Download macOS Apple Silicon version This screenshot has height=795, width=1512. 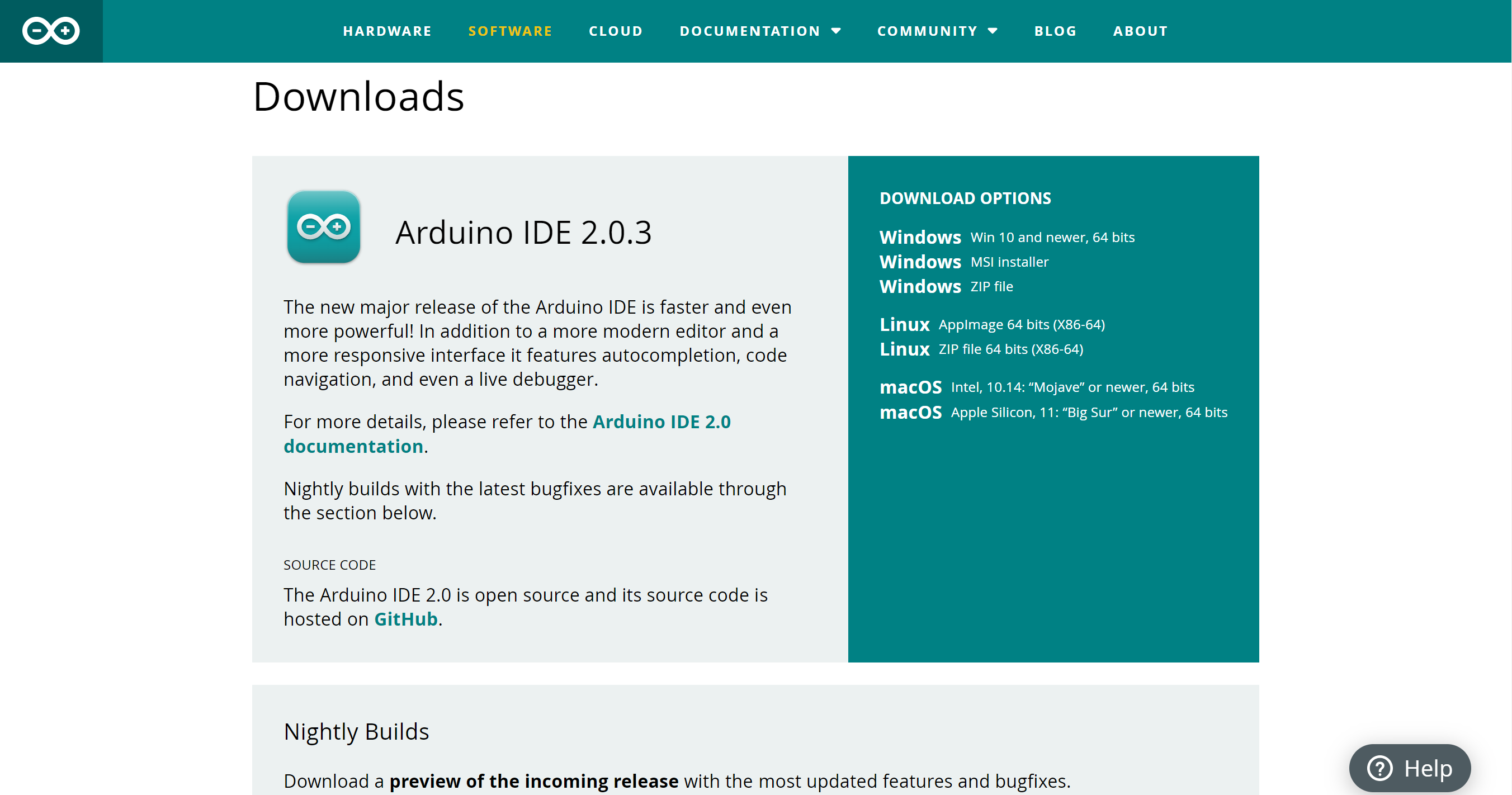point(1053,413)
